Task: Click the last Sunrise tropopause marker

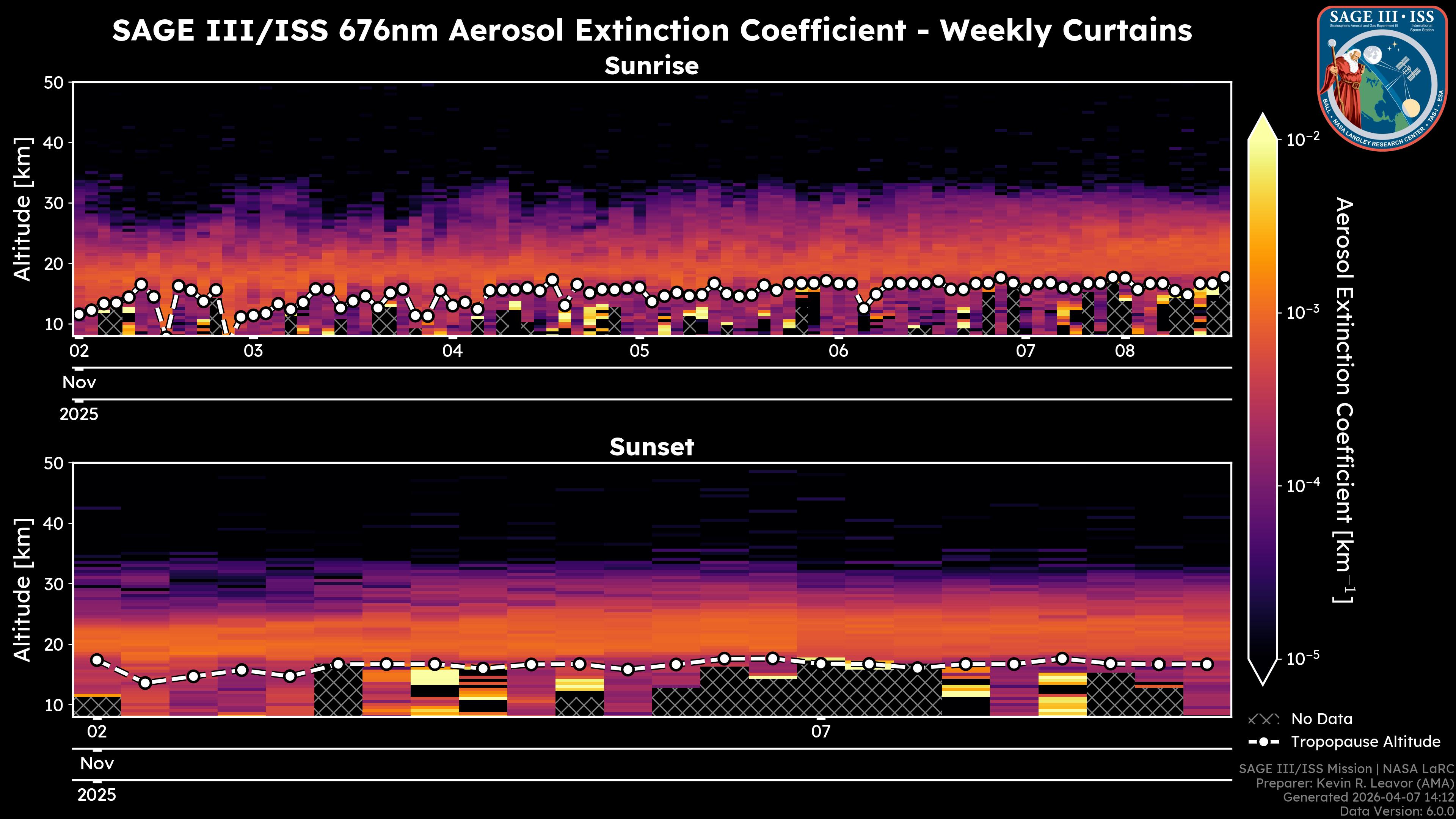Action: point(1225,278)
